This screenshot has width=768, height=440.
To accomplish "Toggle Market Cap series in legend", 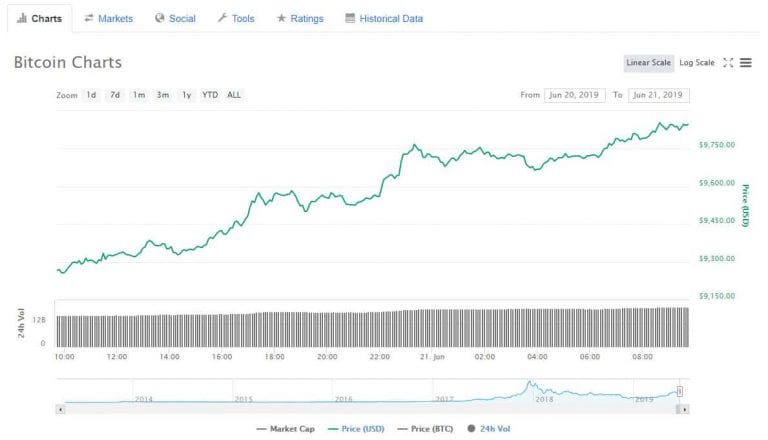I will (286, 429).
